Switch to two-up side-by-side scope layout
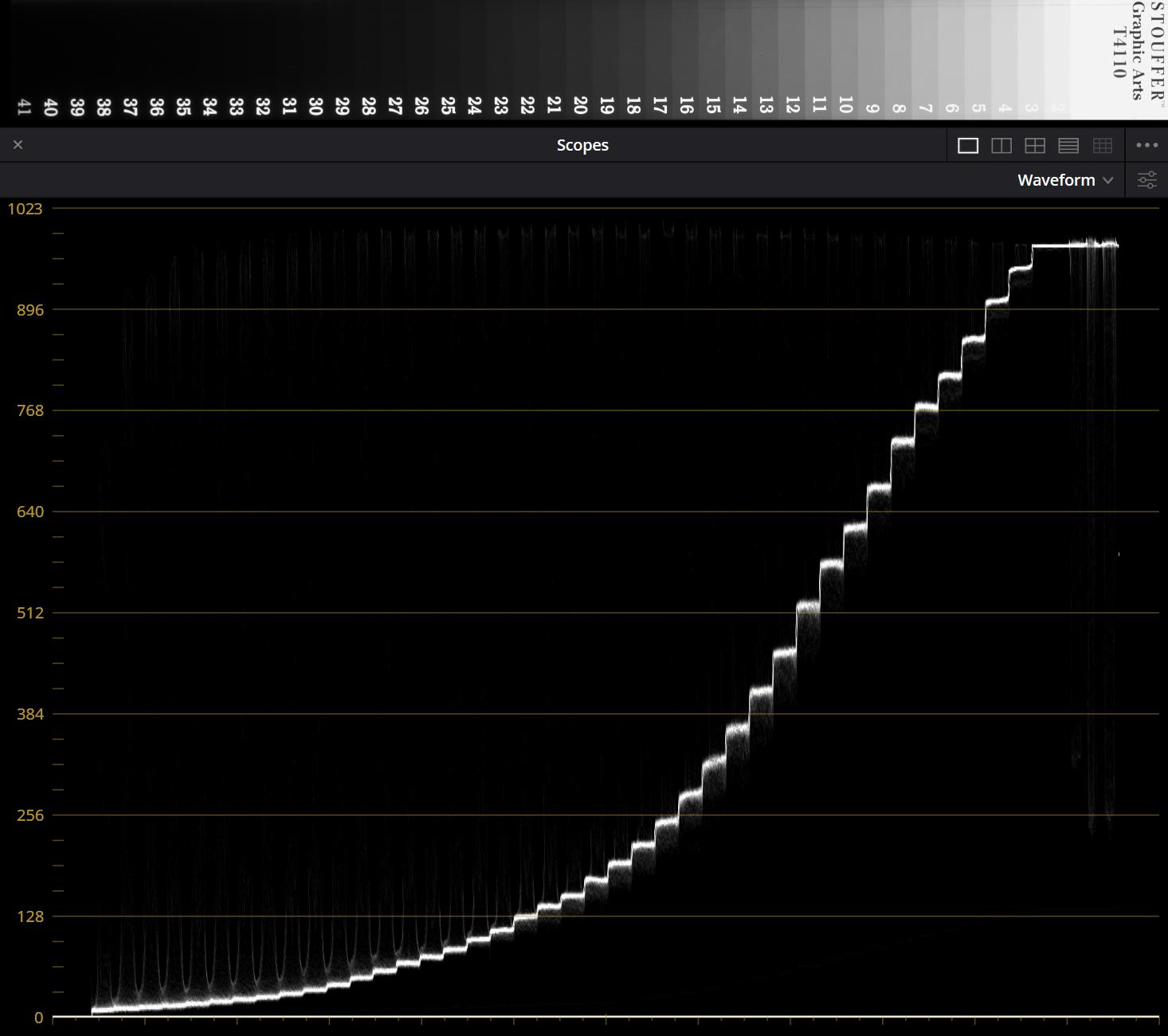1168x1036 pixels. [x=1001, y=145]
